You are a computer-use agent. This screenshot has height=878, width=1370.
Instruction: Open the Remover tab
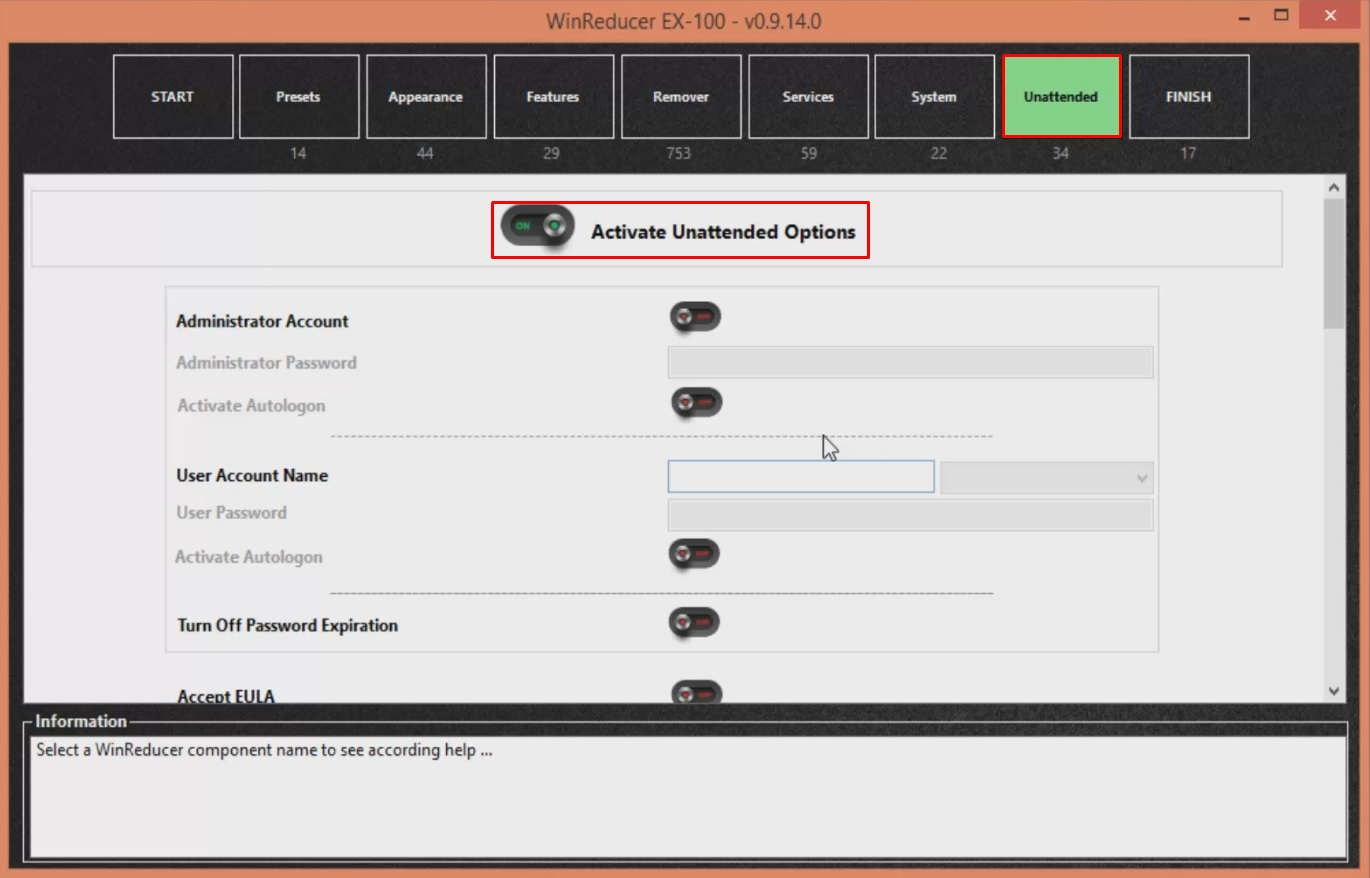click(x=681, y=96)
